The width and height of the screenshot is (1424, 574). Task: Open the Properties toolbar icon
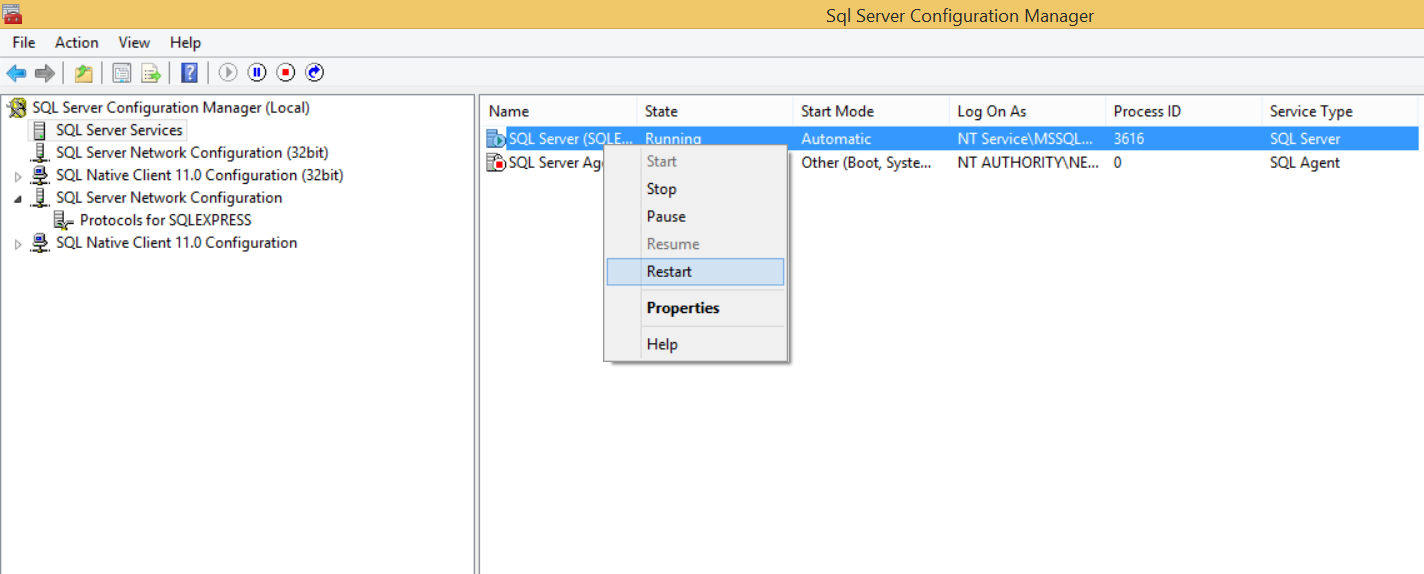pos(122,72)
